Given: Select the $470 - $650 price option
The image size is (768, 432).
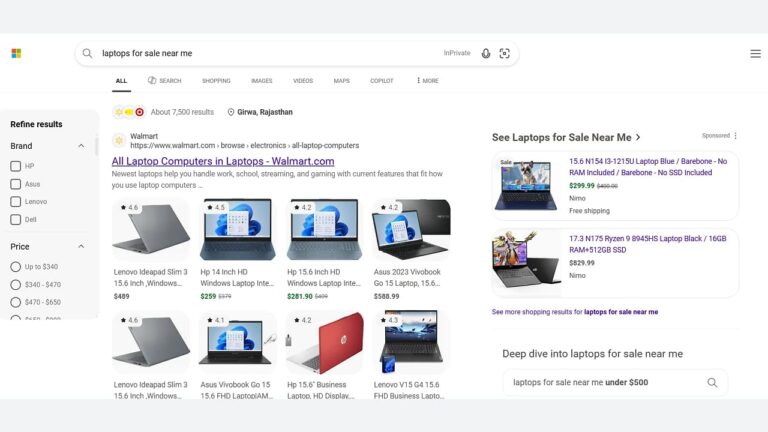Looking at the screenshot, I should coord(16,302).
